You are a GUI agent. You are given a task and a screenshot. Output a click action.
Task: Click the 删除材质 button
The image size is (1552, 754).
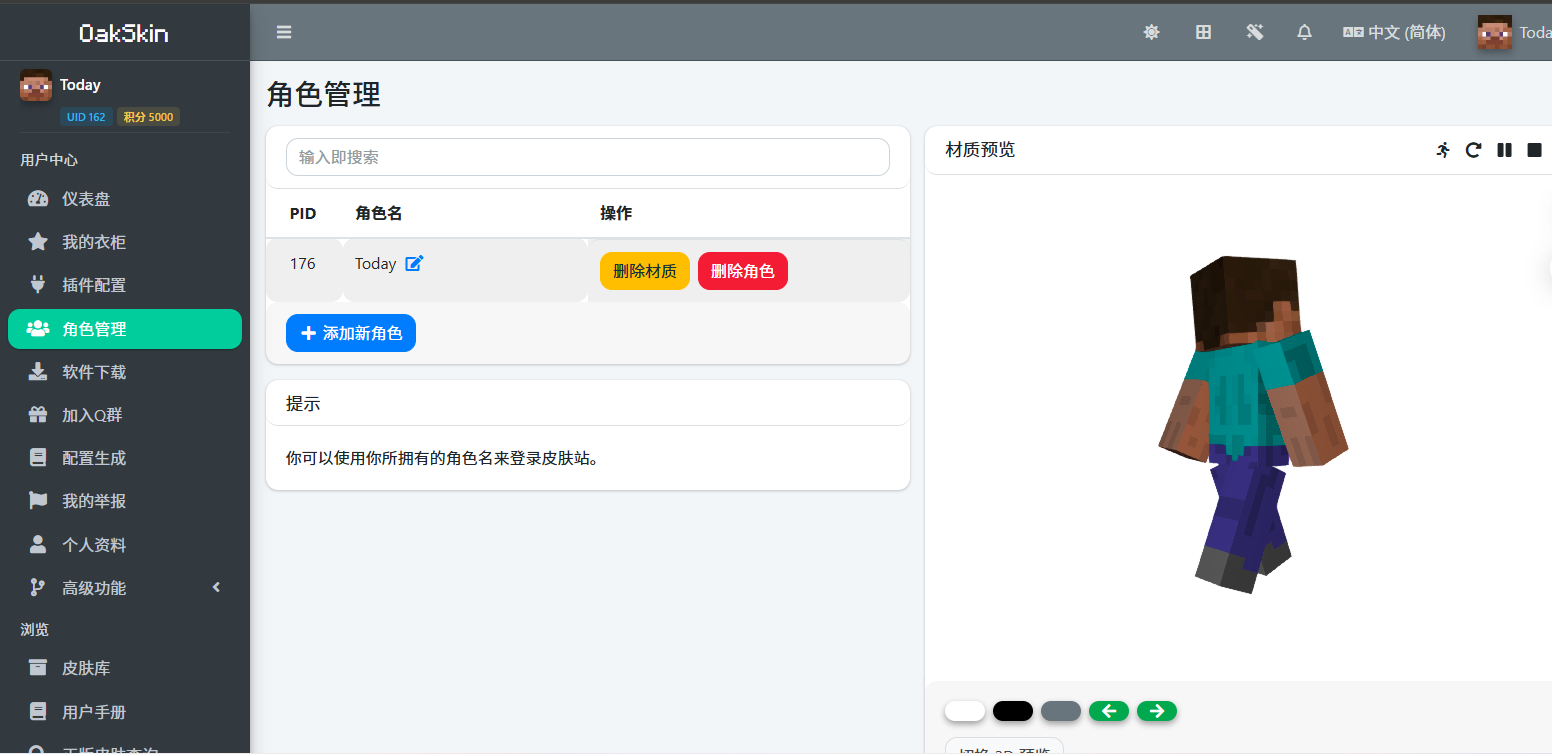[645, 271]
